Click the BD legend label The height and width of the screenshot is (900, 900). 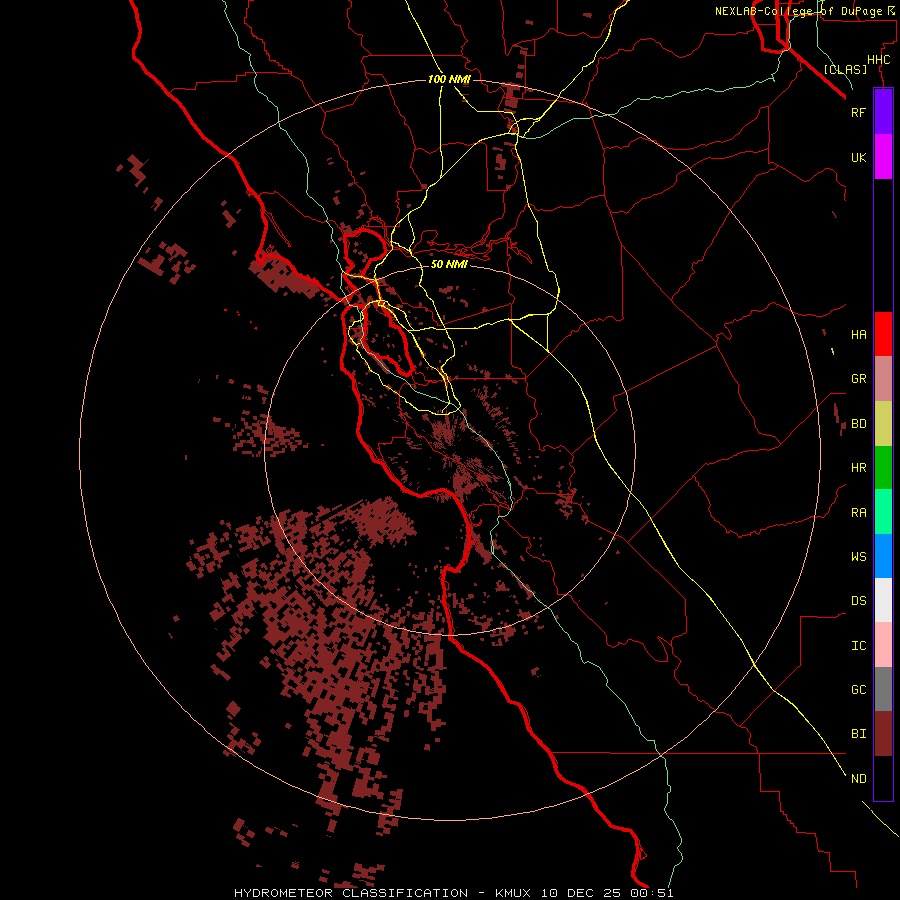pyautogui.click(x=858, y=424)
